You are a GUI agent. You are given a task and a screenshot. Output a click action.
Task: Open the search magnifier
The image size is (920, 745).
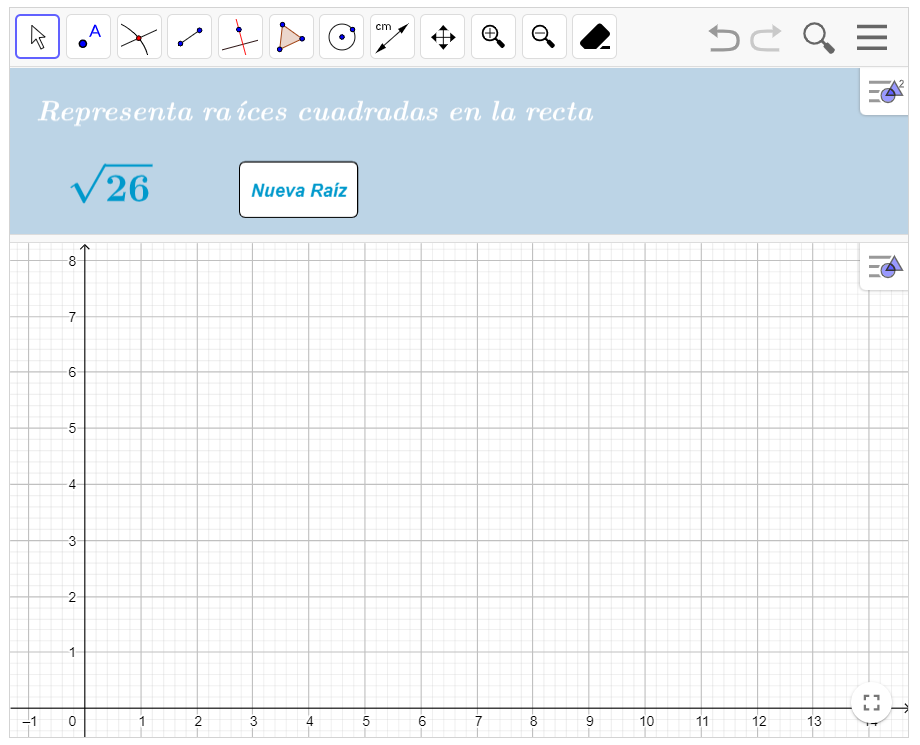819,38
